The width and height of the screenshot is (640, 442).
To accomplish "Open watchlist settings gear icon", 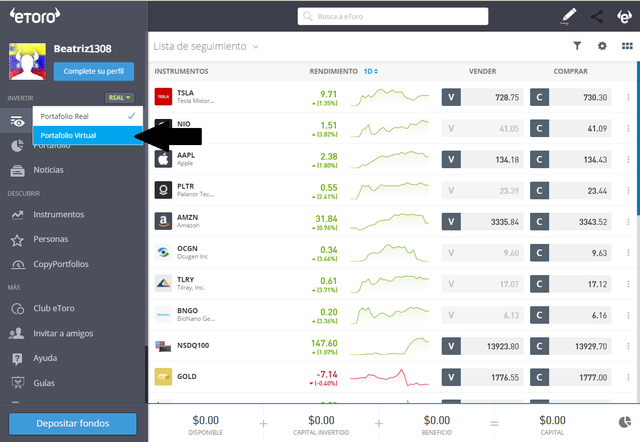I will coord(602,46).
